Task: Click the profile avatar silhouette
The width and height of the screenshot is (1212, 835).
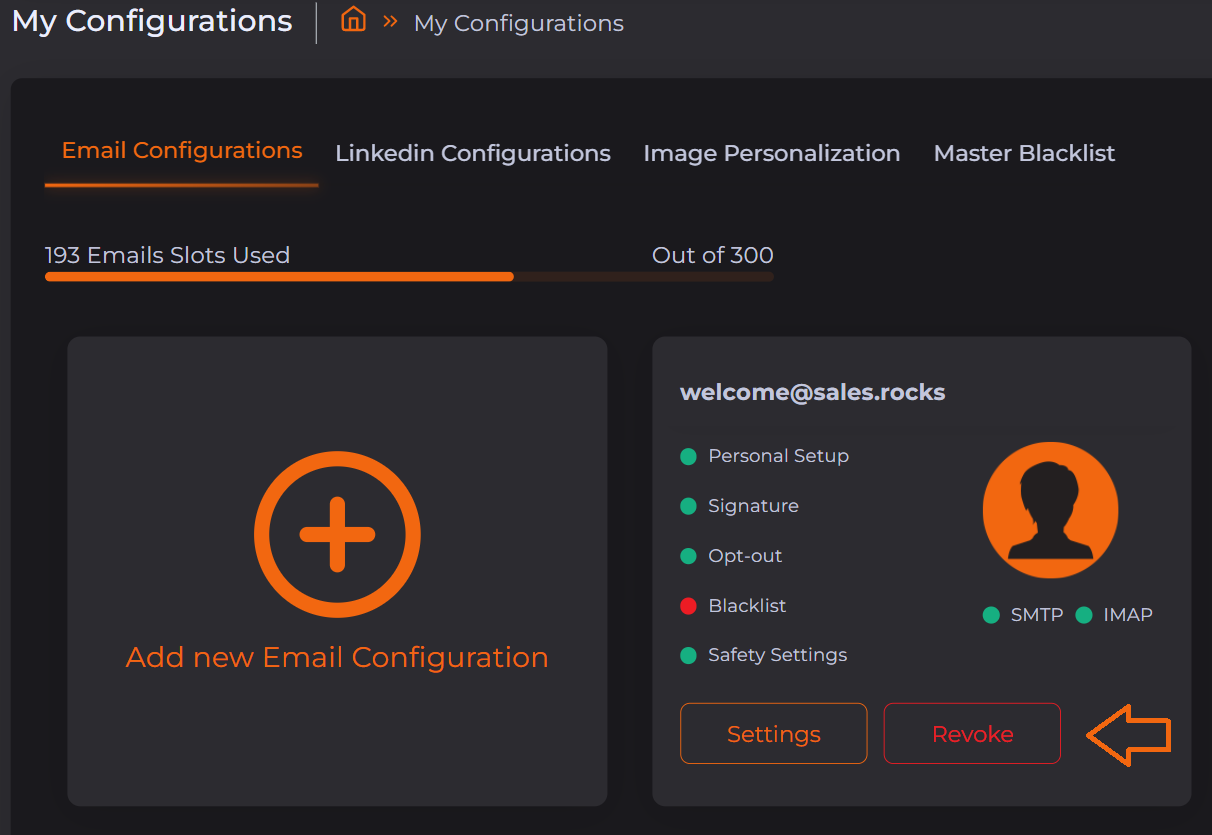Action: click(x=1050, y=510)
